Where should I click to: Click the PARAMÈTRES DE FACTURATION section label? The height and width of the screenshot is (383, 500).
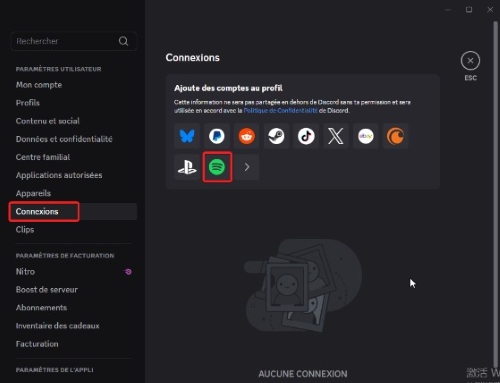tap(65, 256)
